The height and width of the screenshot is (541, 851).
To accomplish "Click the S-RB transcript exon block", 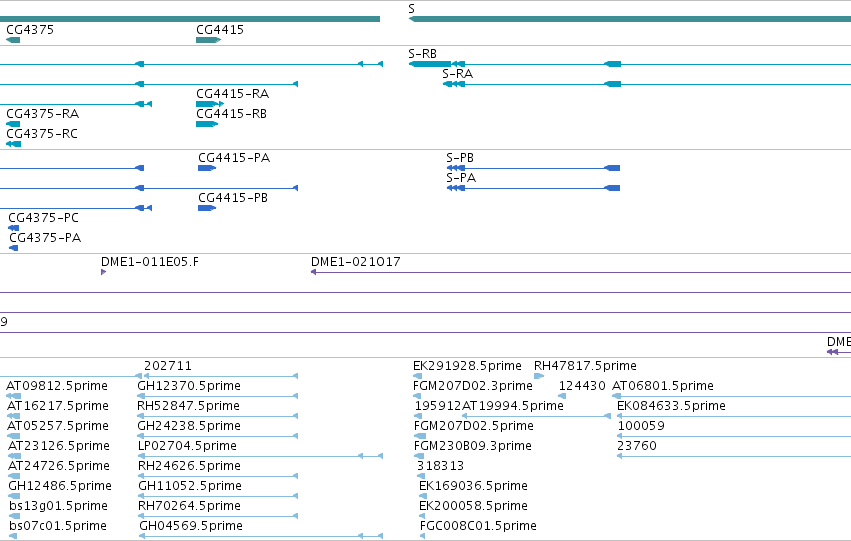I will click(x=430, y=64).
